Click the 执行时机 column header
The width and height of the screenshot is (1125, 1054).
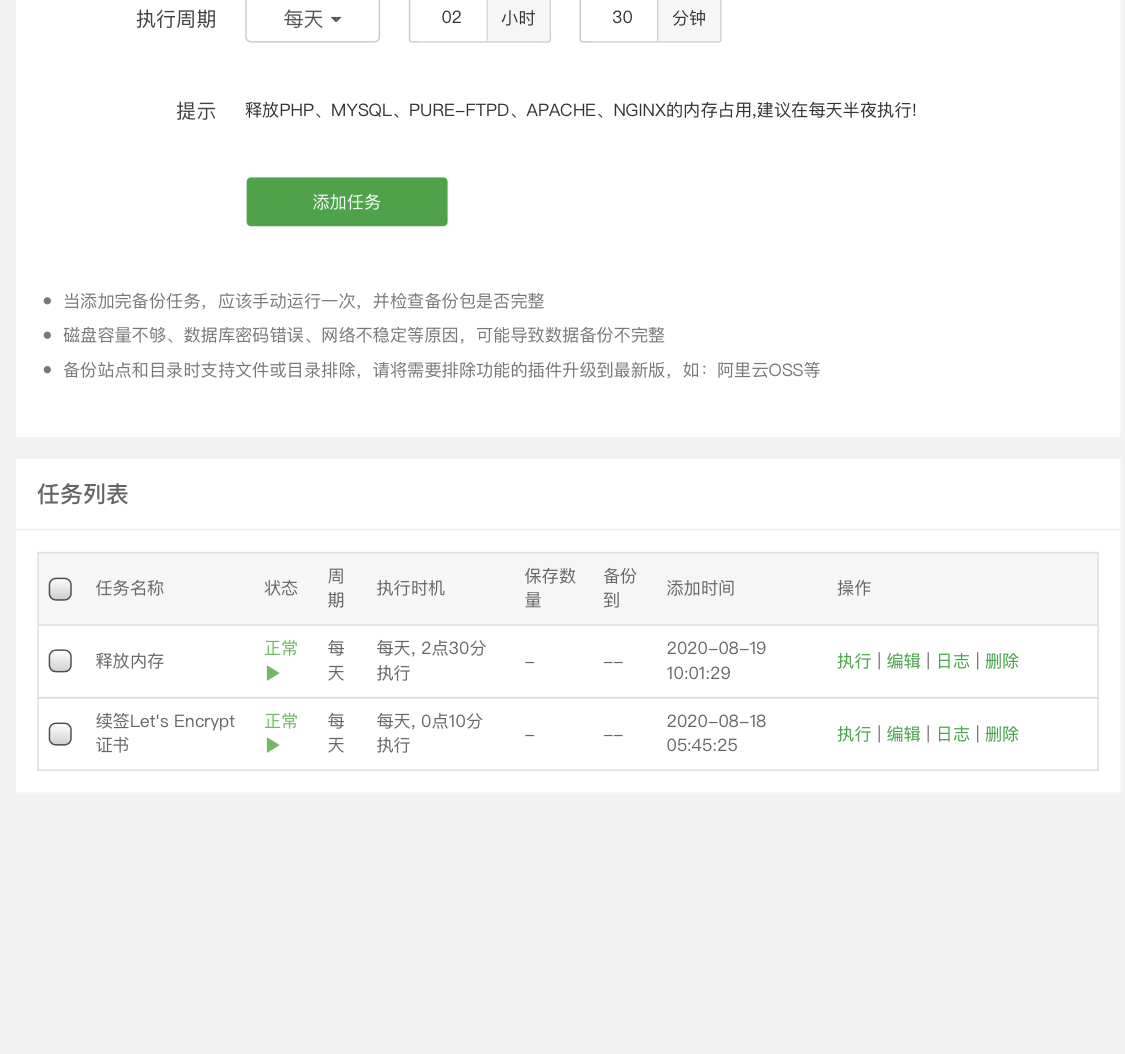click(x=410, y=588)
